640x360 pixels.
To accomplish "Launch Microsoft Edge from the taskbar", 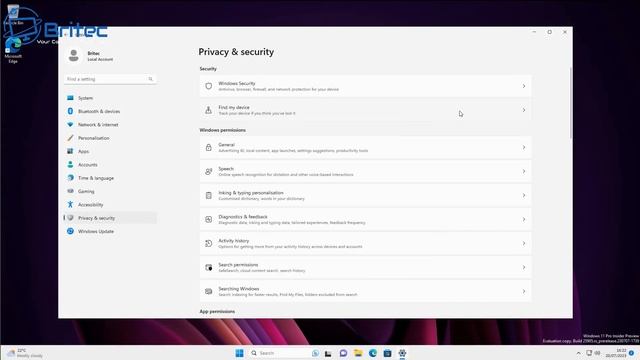I will point(373,353).
